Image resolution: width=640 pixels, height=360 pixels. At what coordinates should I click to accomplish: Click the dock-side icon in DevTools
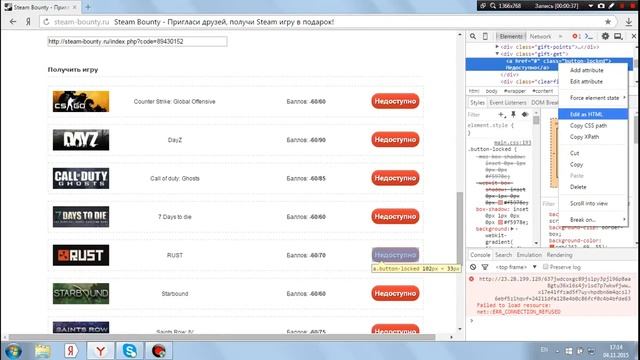(x=618, y=36)
